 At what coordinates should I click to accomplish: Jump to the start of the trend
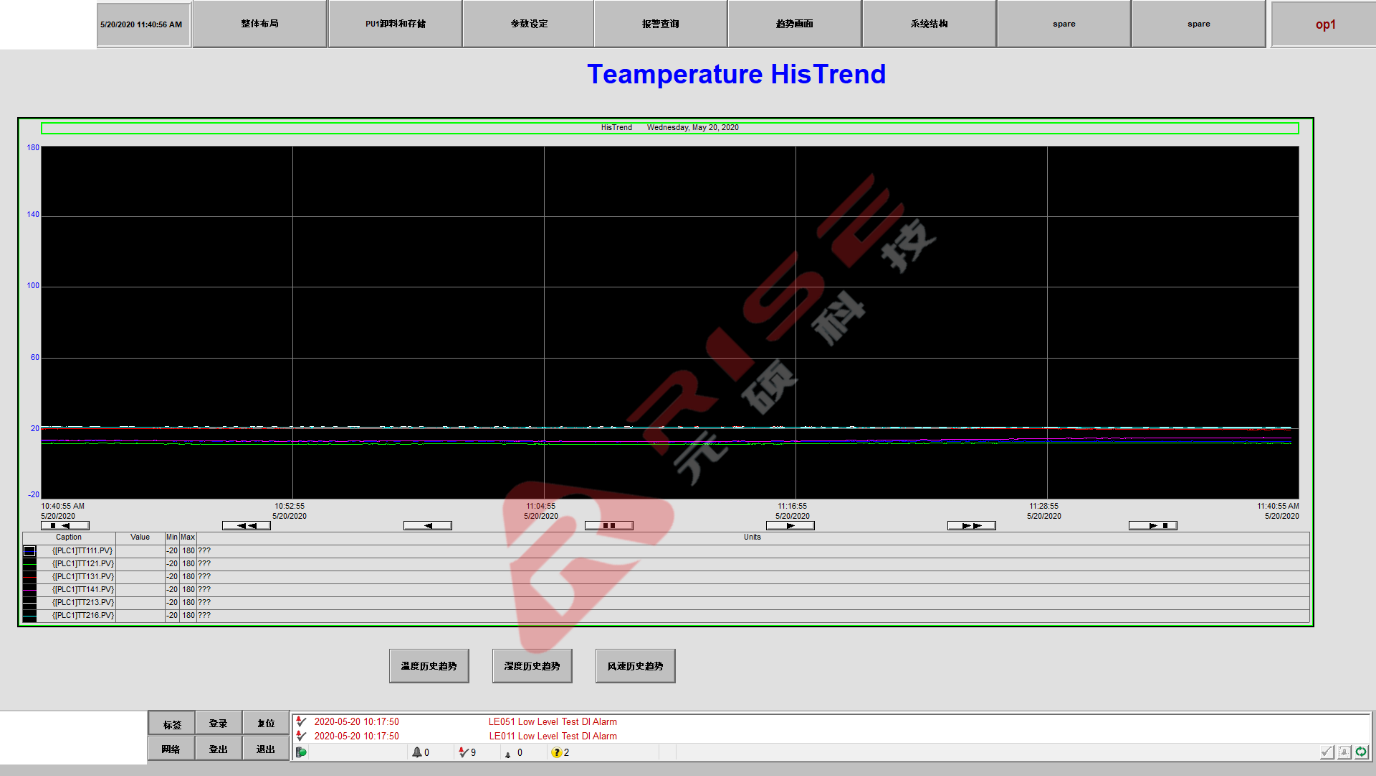65,525
